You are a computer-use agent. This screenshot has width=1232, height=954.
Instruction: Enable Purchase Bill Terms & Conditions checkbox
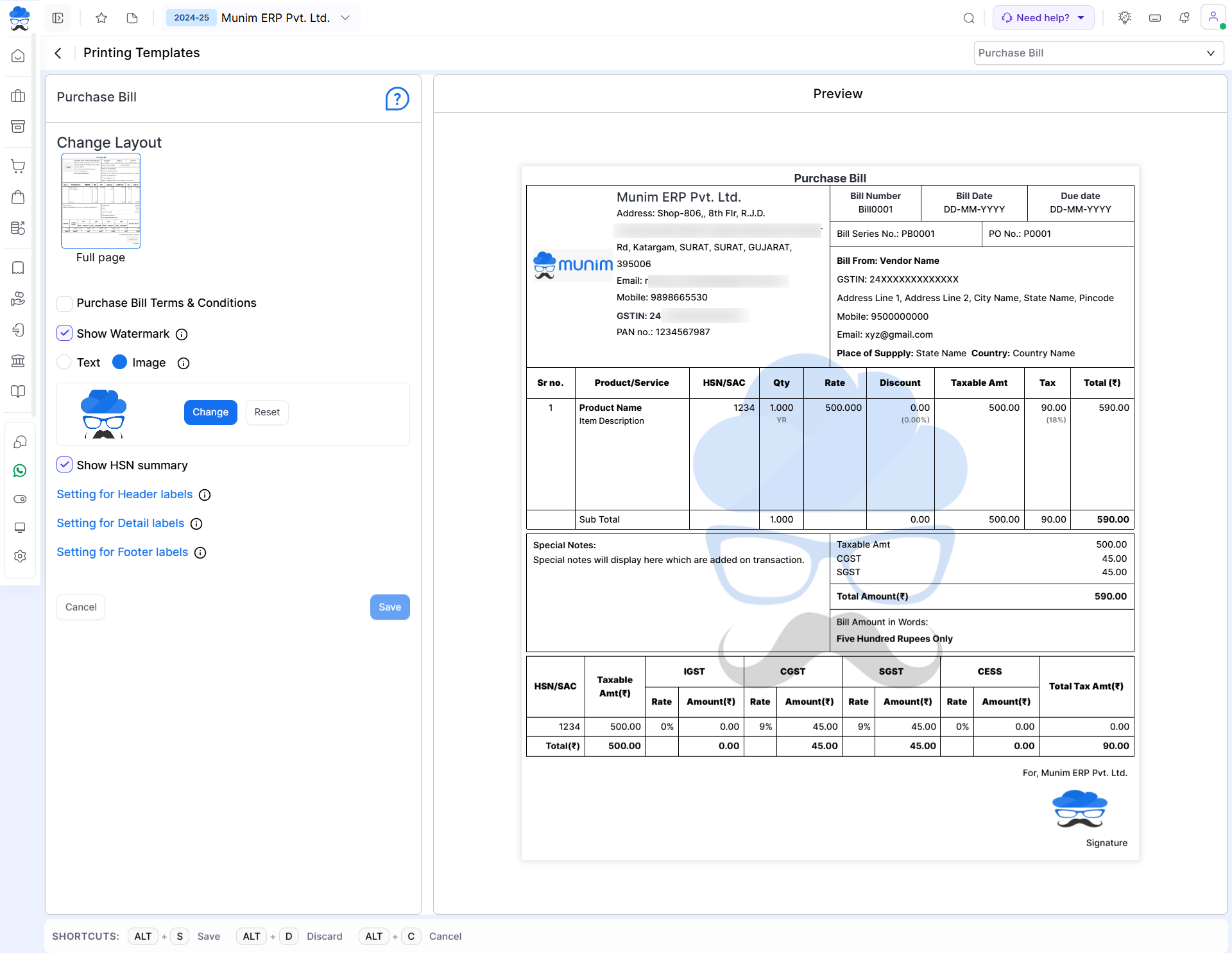64,304
